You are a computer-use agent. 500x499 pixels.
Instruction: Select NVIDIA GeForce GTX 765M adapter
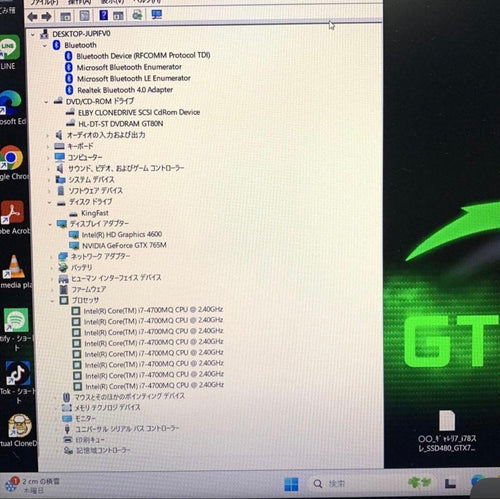point(124,245)
